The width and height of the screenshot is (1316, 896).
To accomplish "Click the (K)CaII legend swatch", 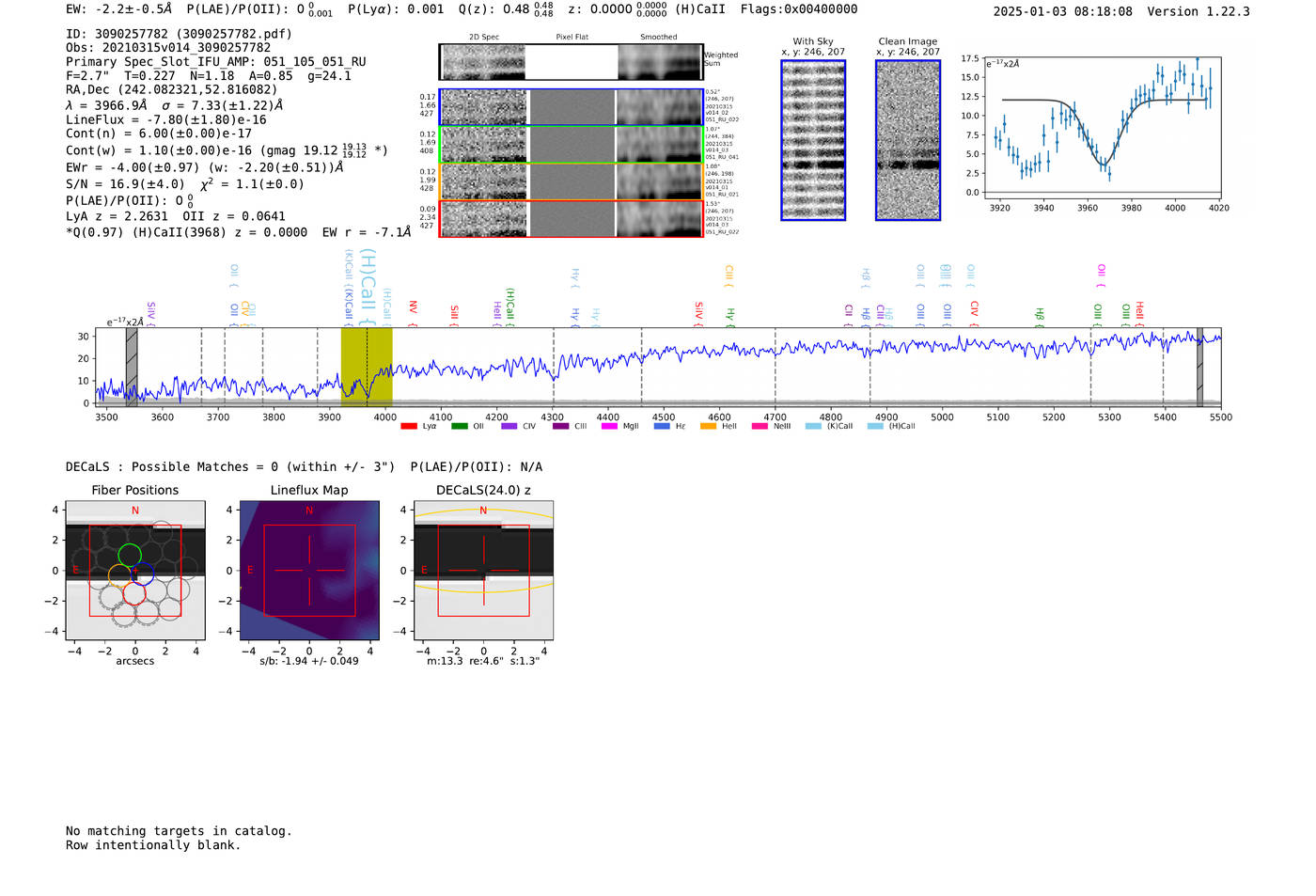I will (813, 426).
